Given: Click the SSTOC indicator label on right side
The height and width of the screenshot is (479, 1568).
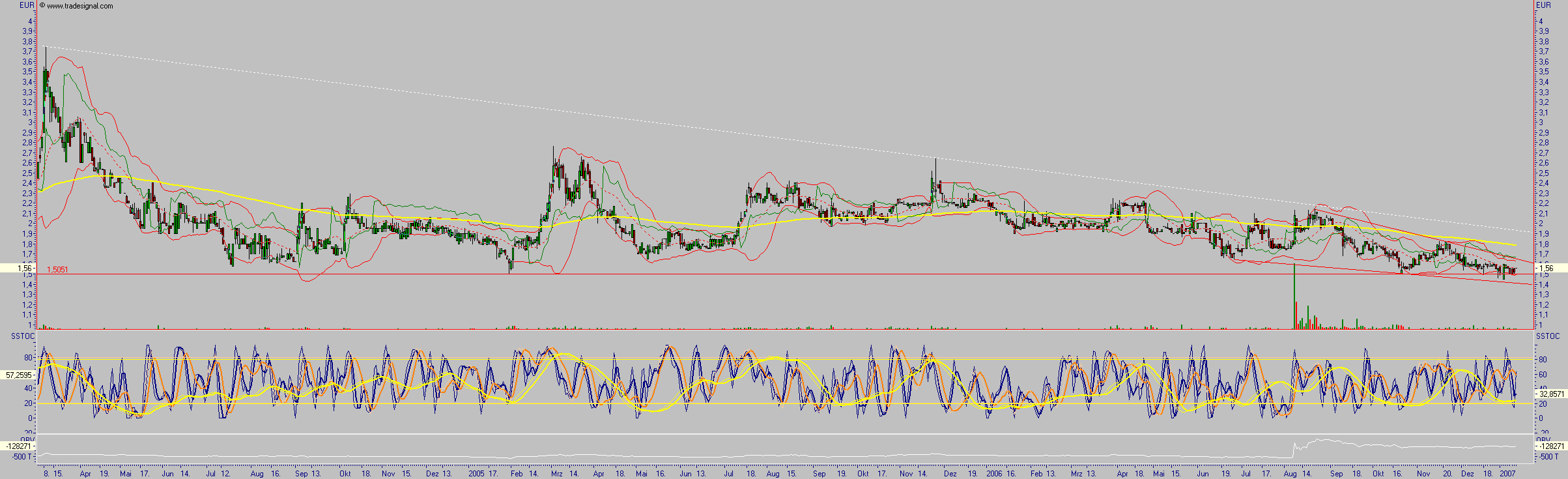Looking at the screenshot, I should pyautogui.click(x=1548, y=336).
